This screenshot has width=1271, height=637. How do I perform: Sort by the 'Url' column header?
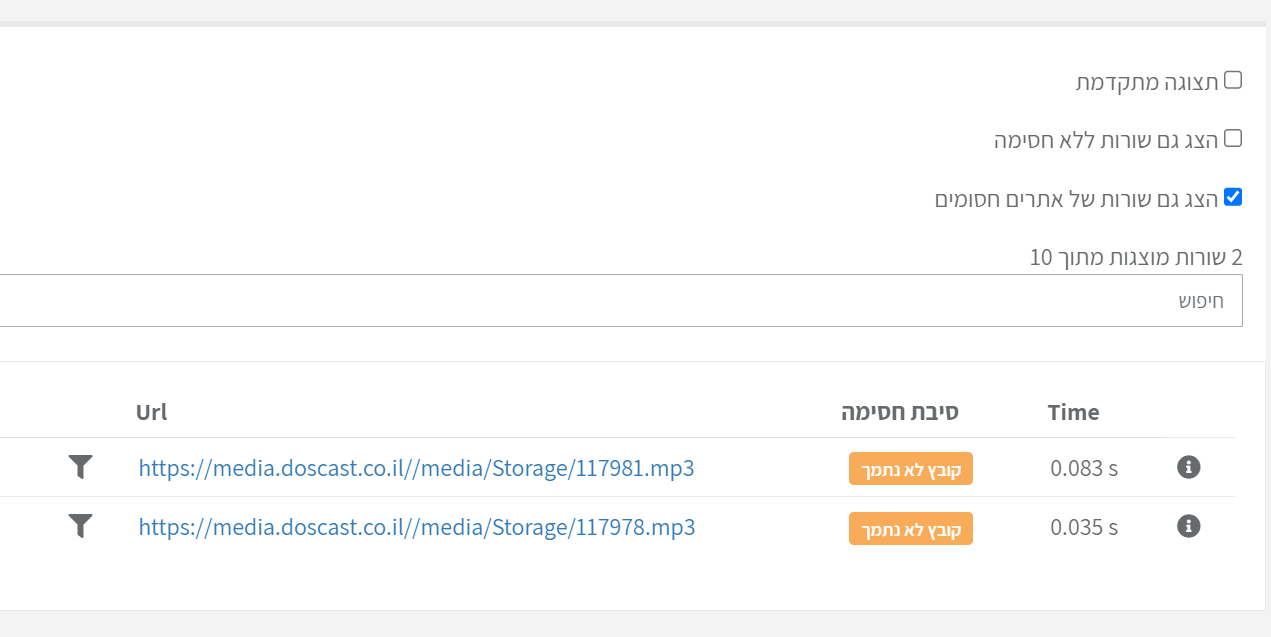(152, 412)
